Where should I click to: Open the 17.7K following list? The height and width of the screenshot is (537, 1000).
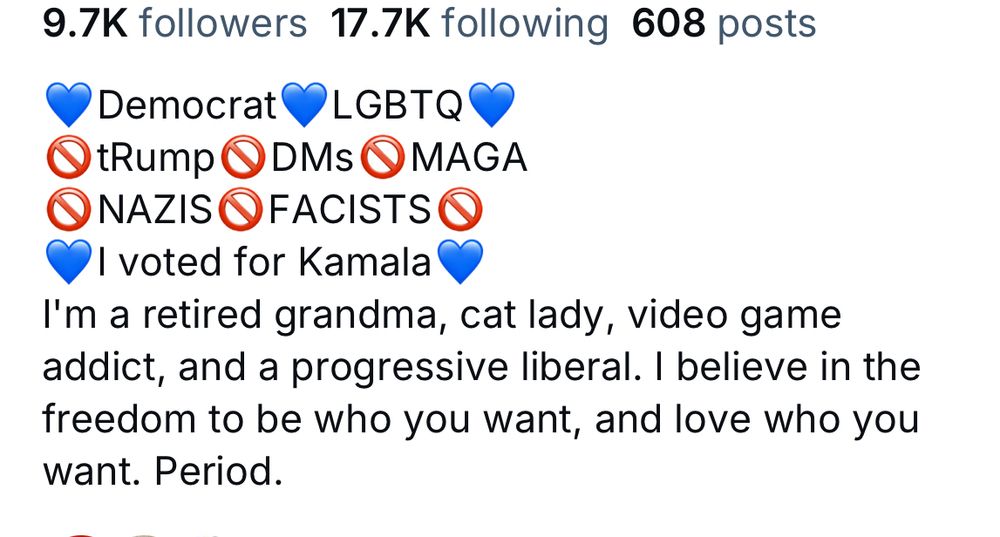[469, 24]
